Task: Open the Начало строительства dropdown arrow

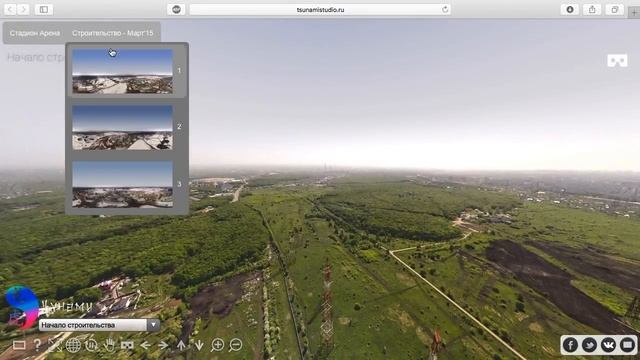Action: point(153,325)
